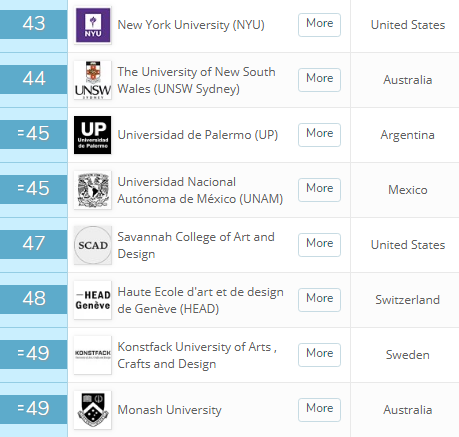
Task: Open More for Savannah College of Art
Action: coord(319,245)
